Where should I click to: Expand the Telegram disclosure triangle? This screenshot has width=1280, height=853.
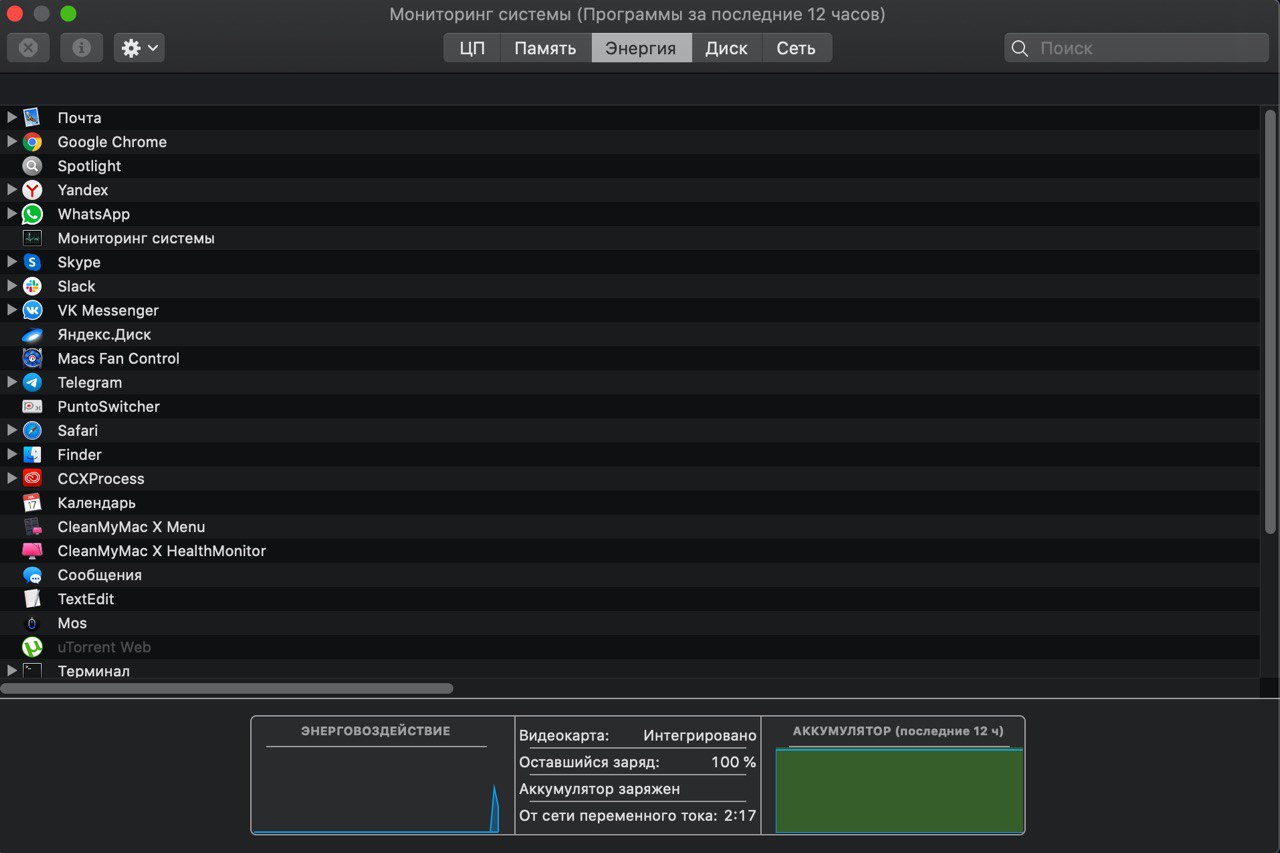point(12,381)
